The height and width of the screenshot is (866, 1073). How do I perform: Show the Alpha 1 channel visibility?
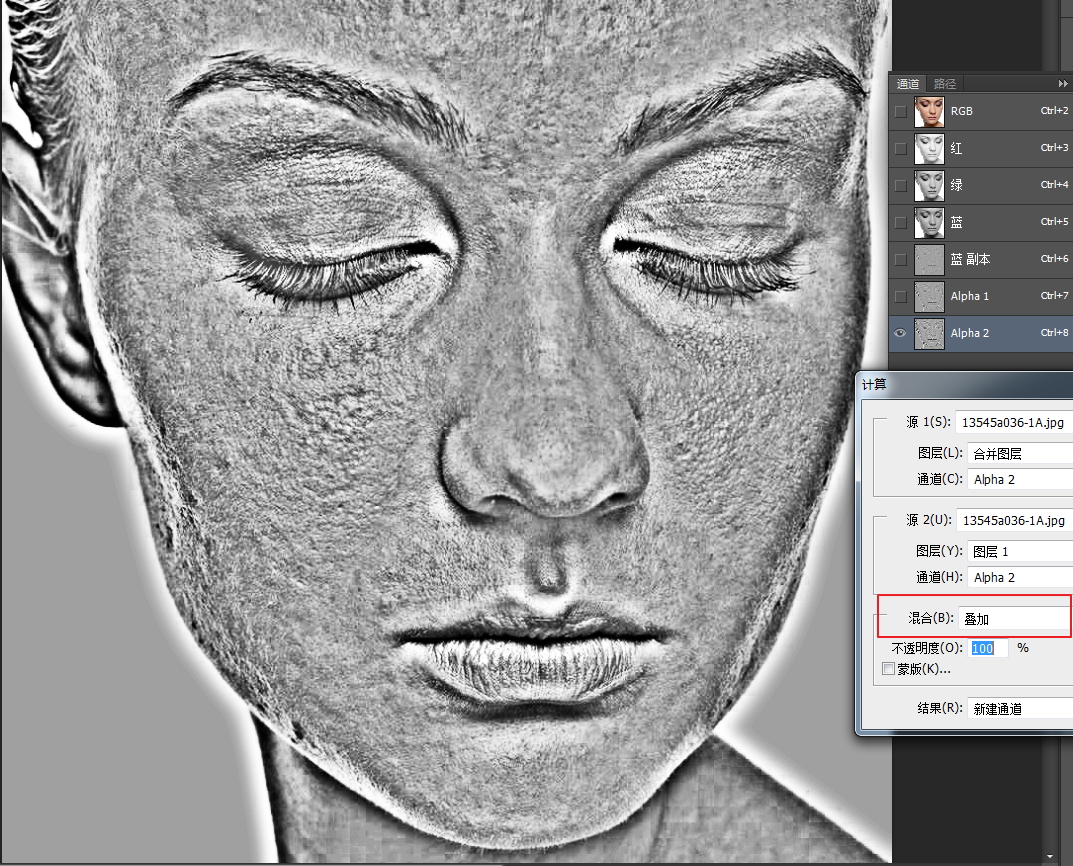click(x=901, y=296)
